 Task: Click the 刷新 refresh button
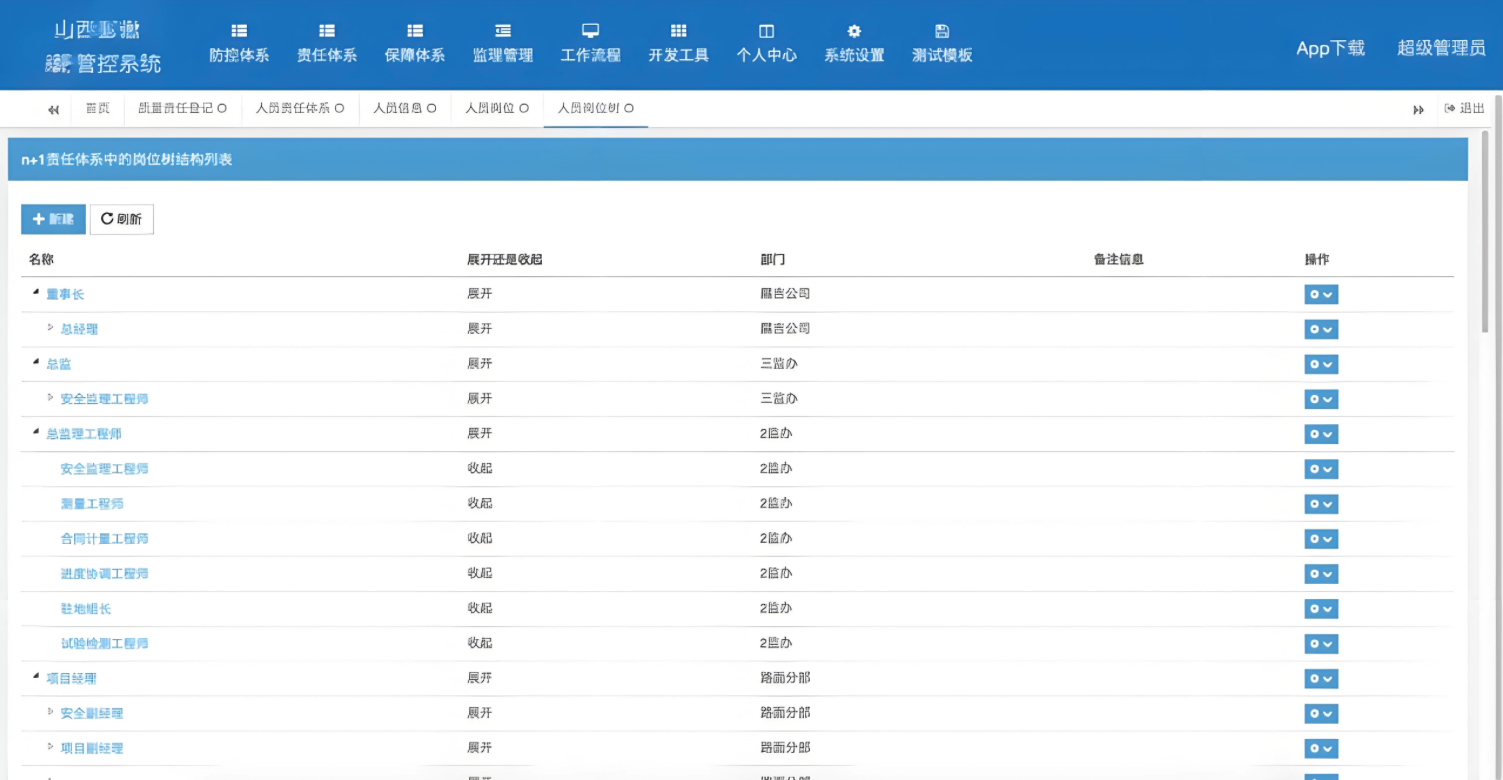pyautogui.click(x=122, y=219)
